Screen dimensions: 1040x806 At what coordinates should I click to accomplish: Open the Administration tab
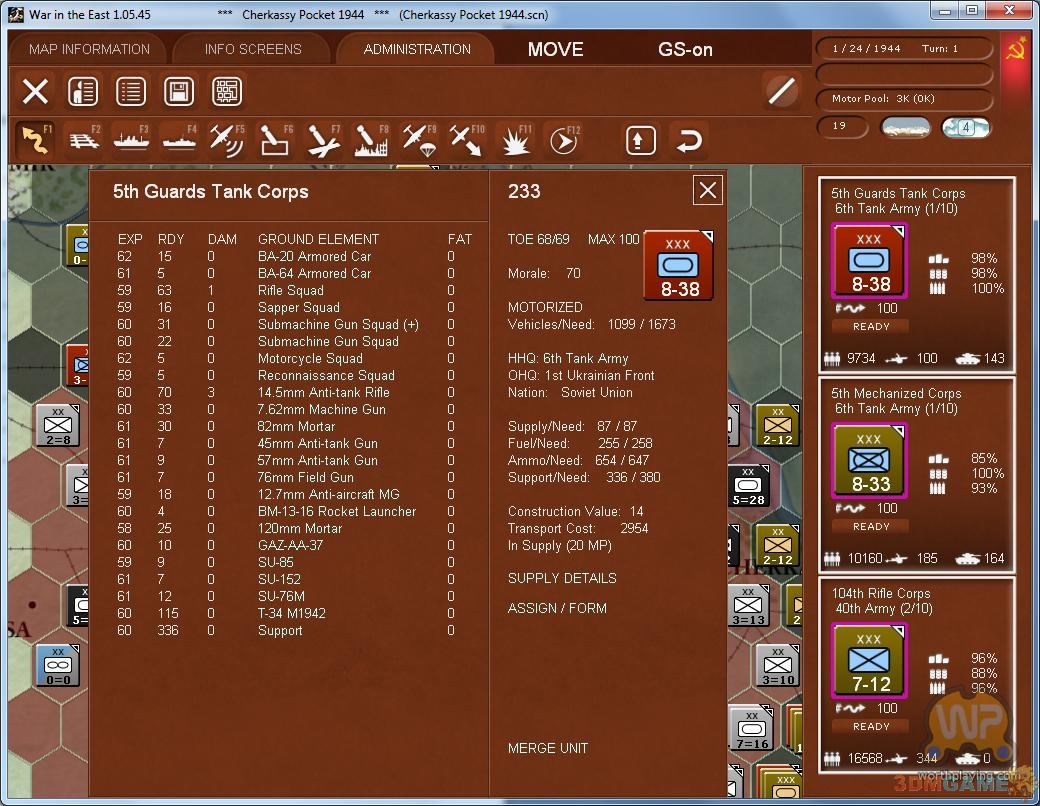pyautogui.click(x=417, y=49)
